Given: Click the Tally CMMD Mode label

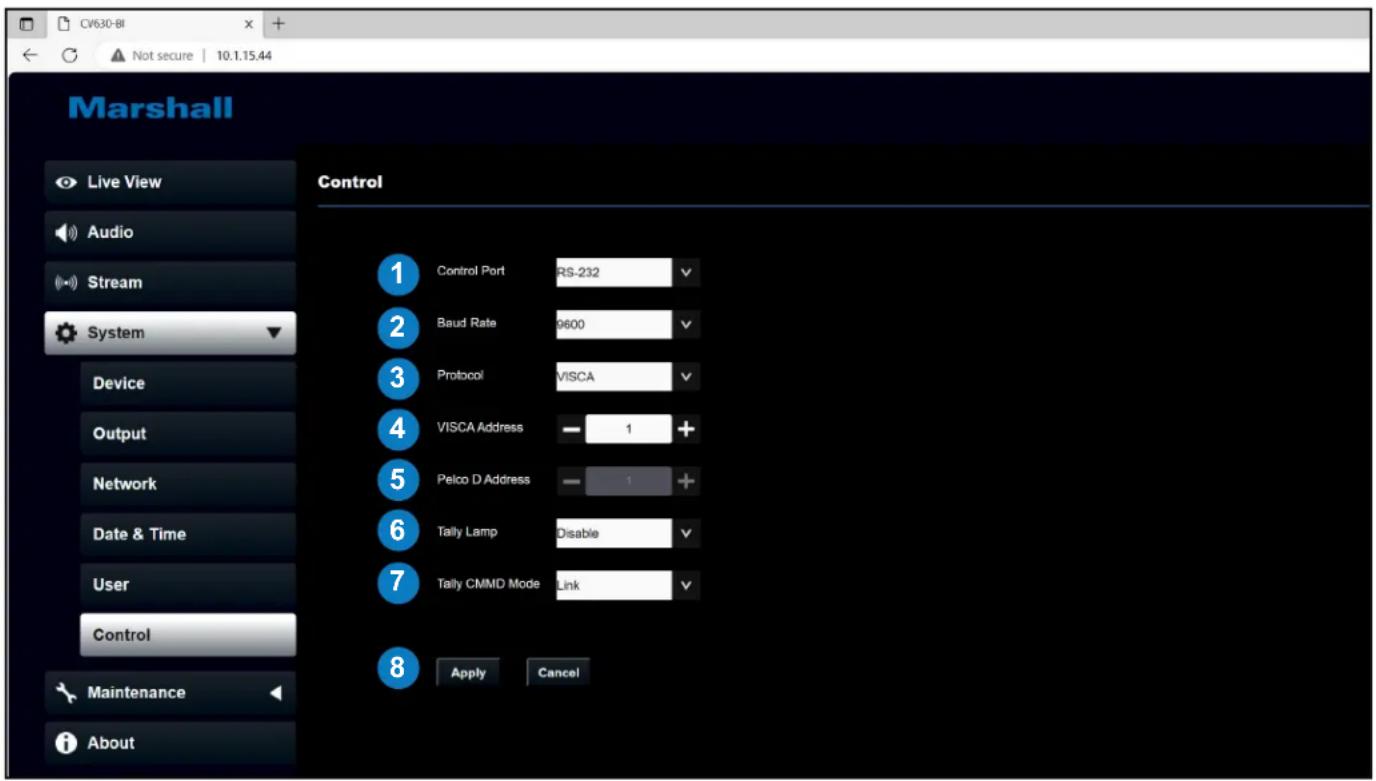Looking at the screenshot, I should tap(488, 584).
